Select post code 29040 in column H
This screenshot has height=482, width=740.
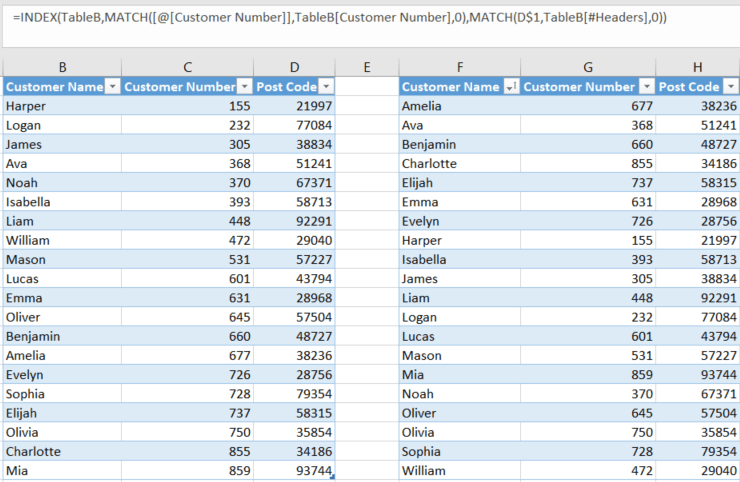pos(698,471)
